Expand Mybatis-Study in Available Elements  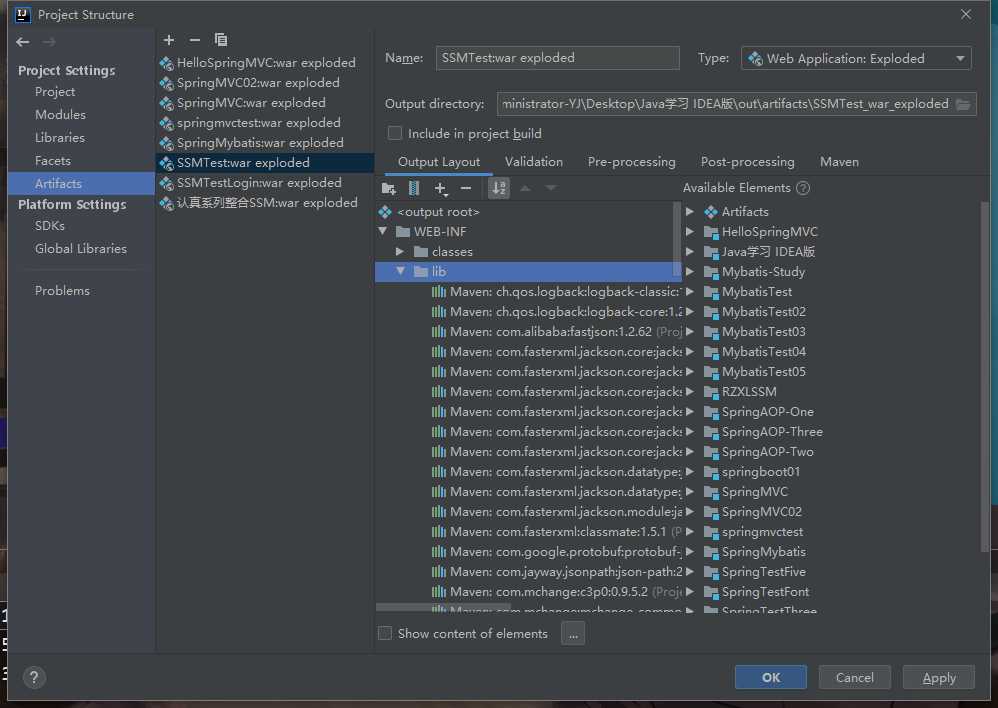[x=690, y=272]
